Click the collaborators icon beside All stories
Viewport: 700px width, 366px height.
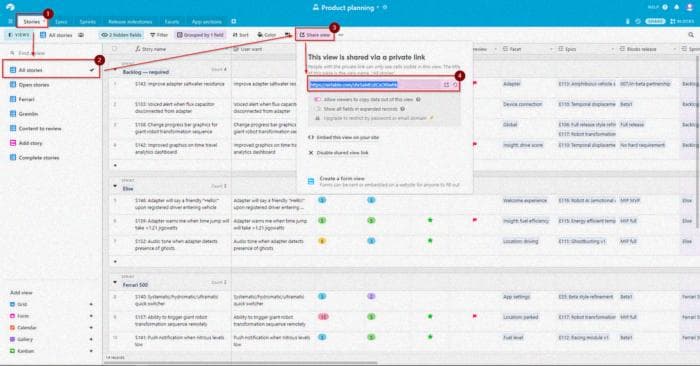(x=81, y=35)
